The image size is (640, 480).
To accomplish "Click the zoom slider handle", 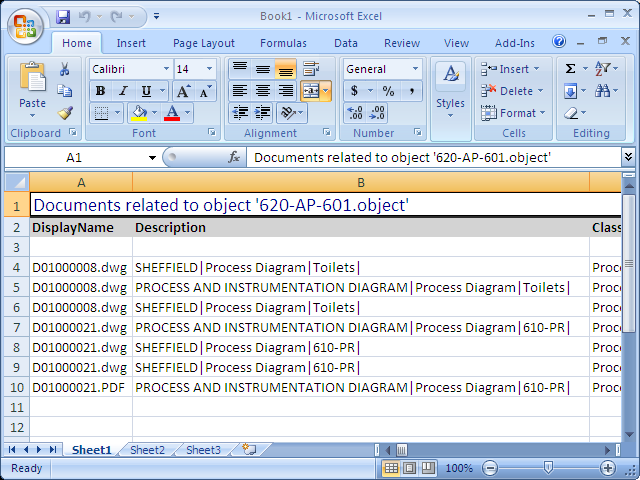I will [549, 467].
